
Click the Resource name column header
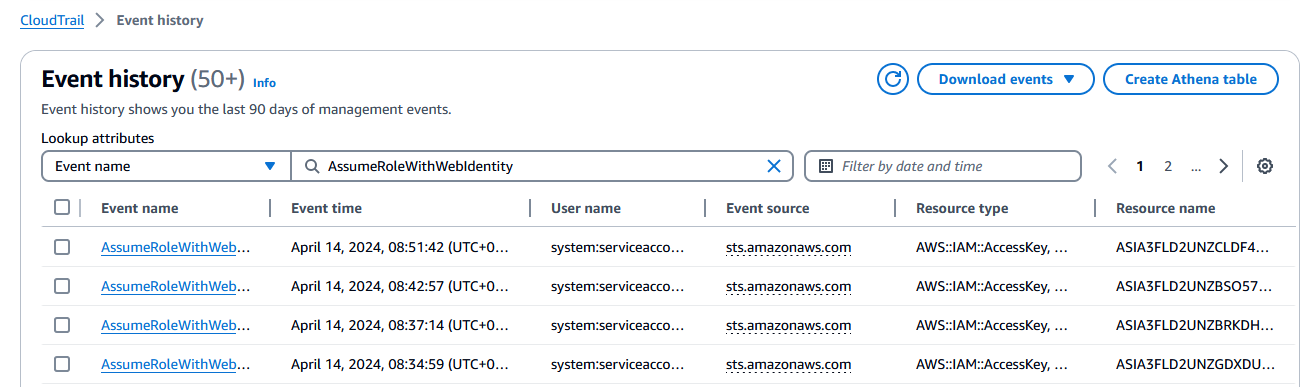pyautogui.click(x=1166, y=208)
